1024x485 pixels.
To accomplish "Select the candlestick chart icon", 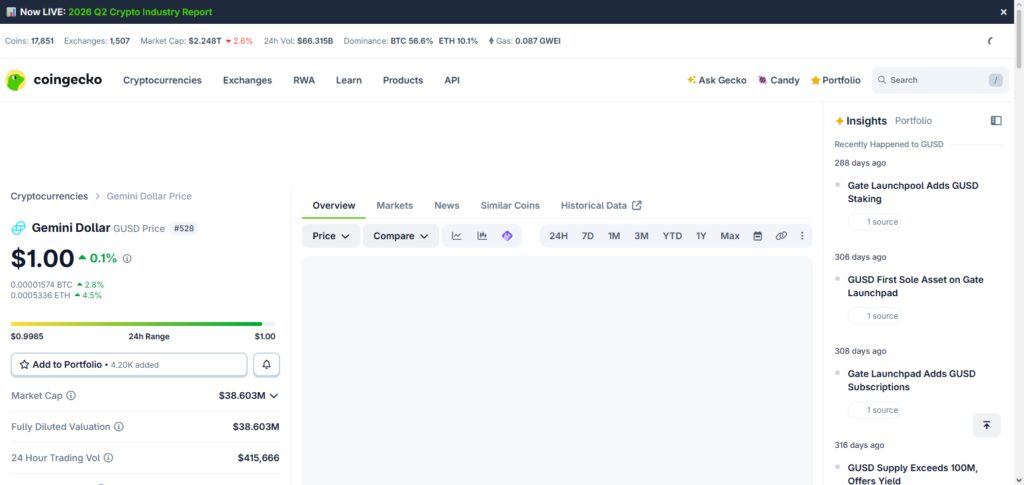I will [x=482, y=236].
